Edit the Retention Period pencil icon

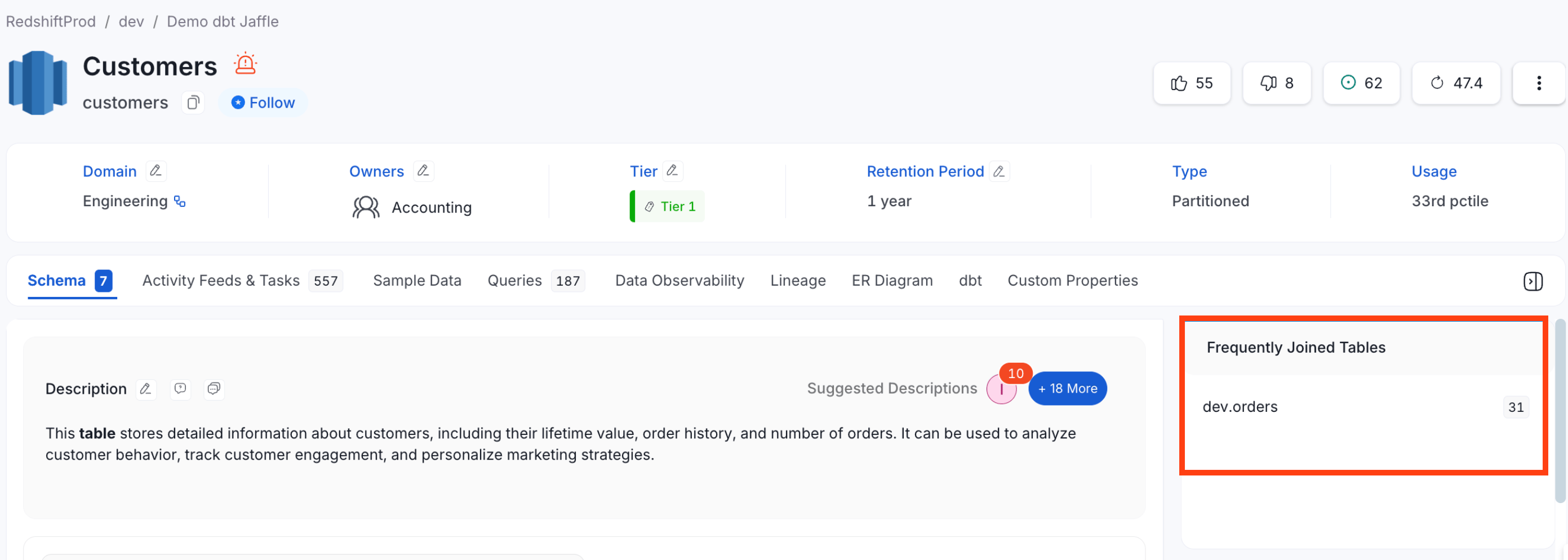(x=999, y=171)
